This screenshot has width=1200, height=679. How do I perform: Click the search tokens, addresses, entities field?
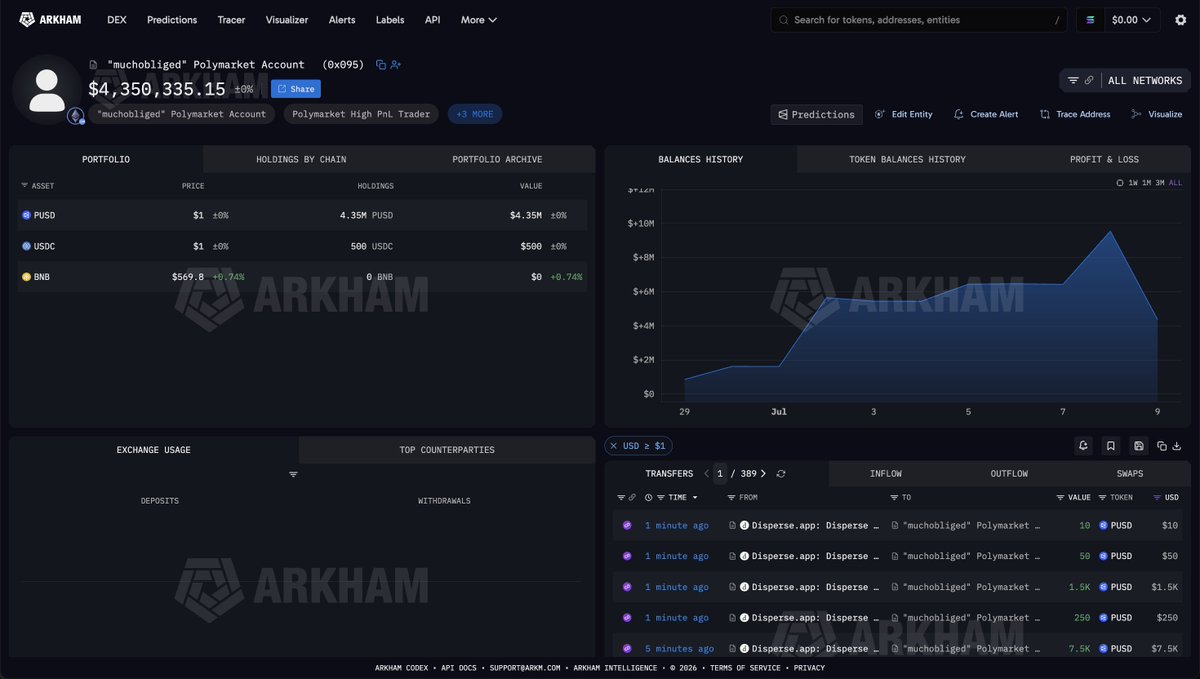point(920,20)
